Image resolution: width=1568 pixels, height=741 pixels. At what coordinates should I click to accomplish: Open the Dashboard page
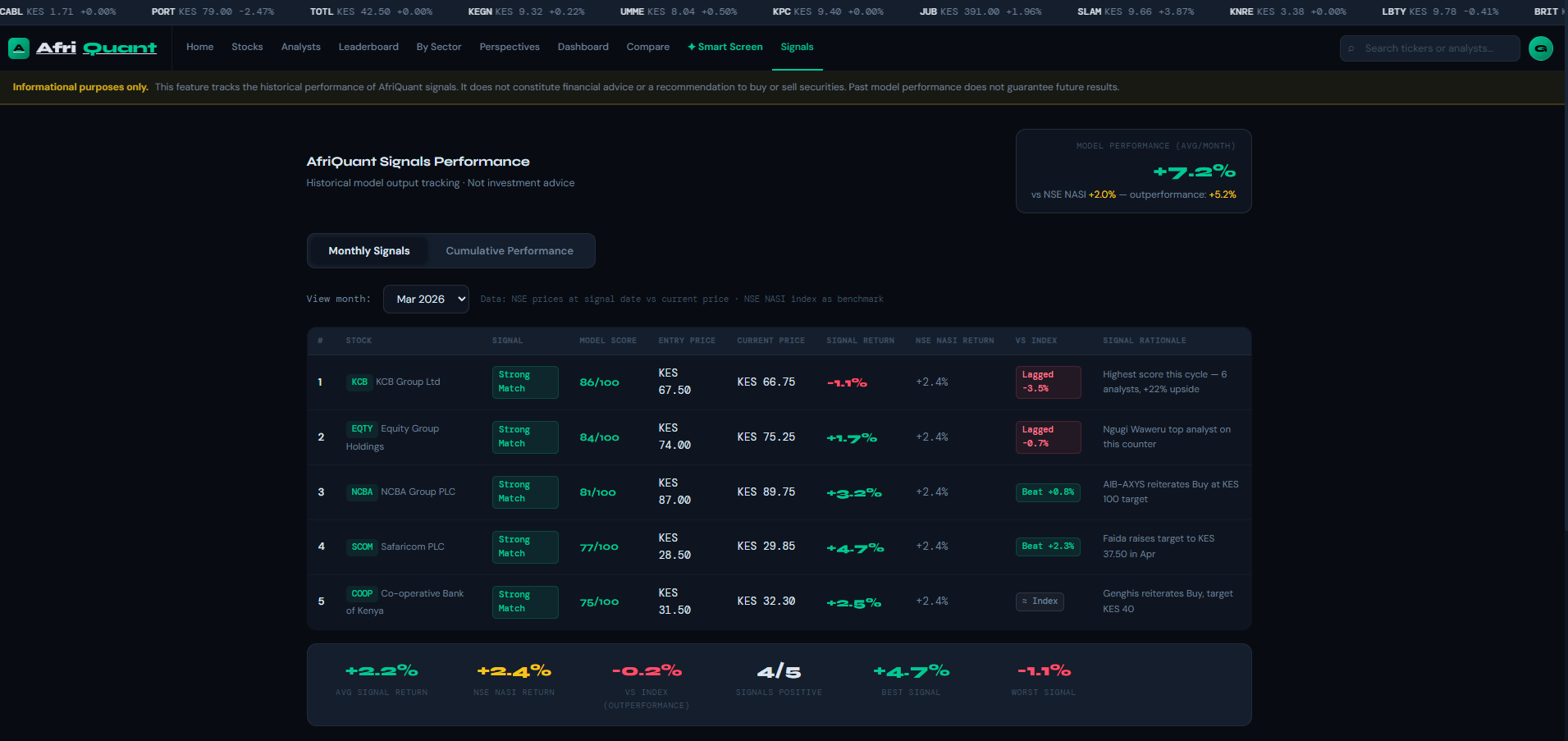pos(583,47)
